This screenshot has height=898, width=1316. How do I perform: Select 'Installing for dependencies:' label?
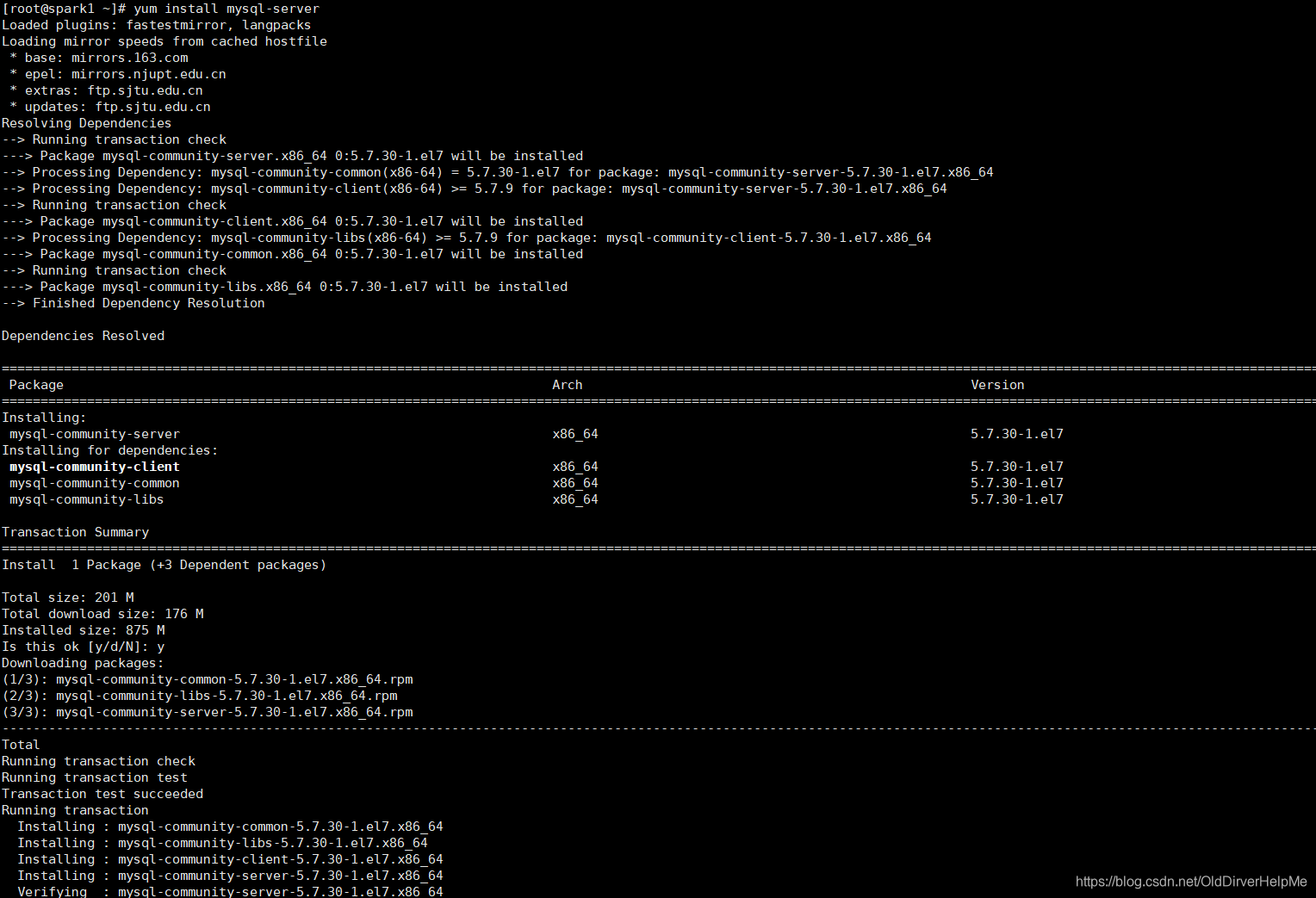(109, 450)
